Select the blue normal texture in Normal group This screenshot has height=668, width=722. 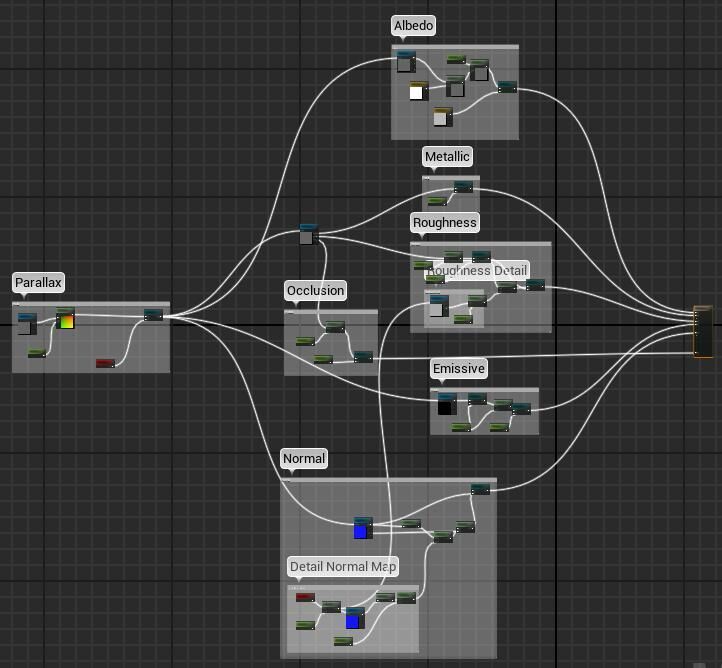[362, 528]
